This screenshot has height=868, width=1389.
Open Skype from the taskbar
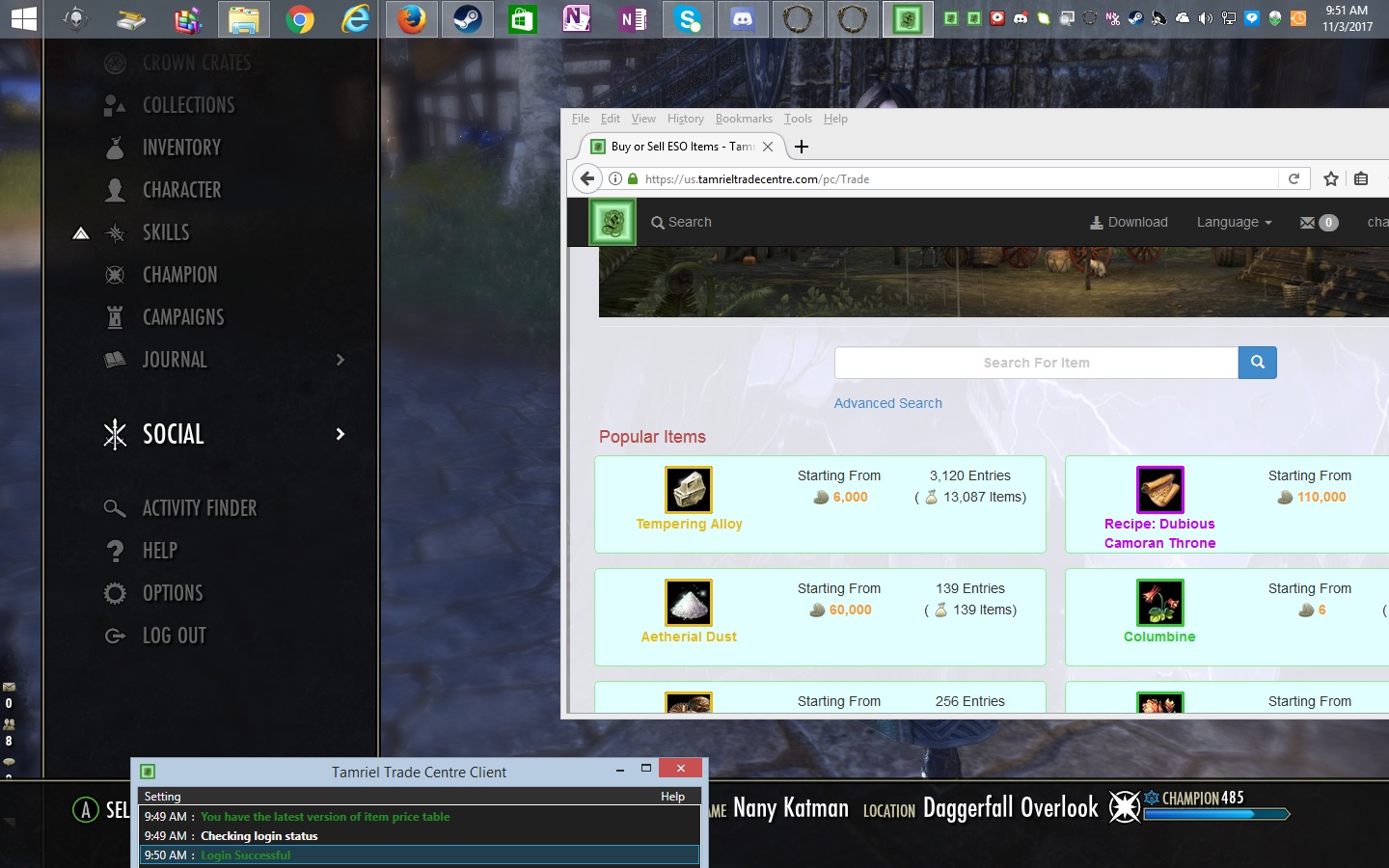tap(688, 19)
